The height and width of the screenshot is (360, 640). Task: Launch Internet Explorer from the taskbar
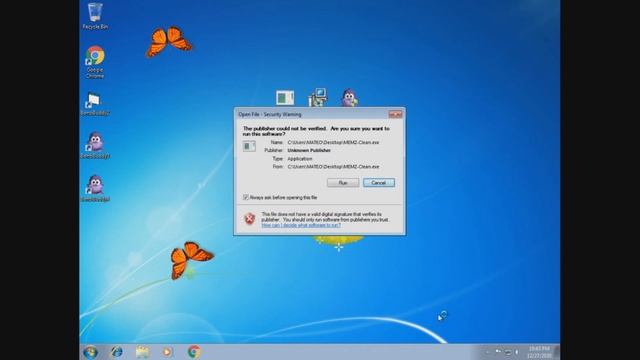(x=117, y=352)
